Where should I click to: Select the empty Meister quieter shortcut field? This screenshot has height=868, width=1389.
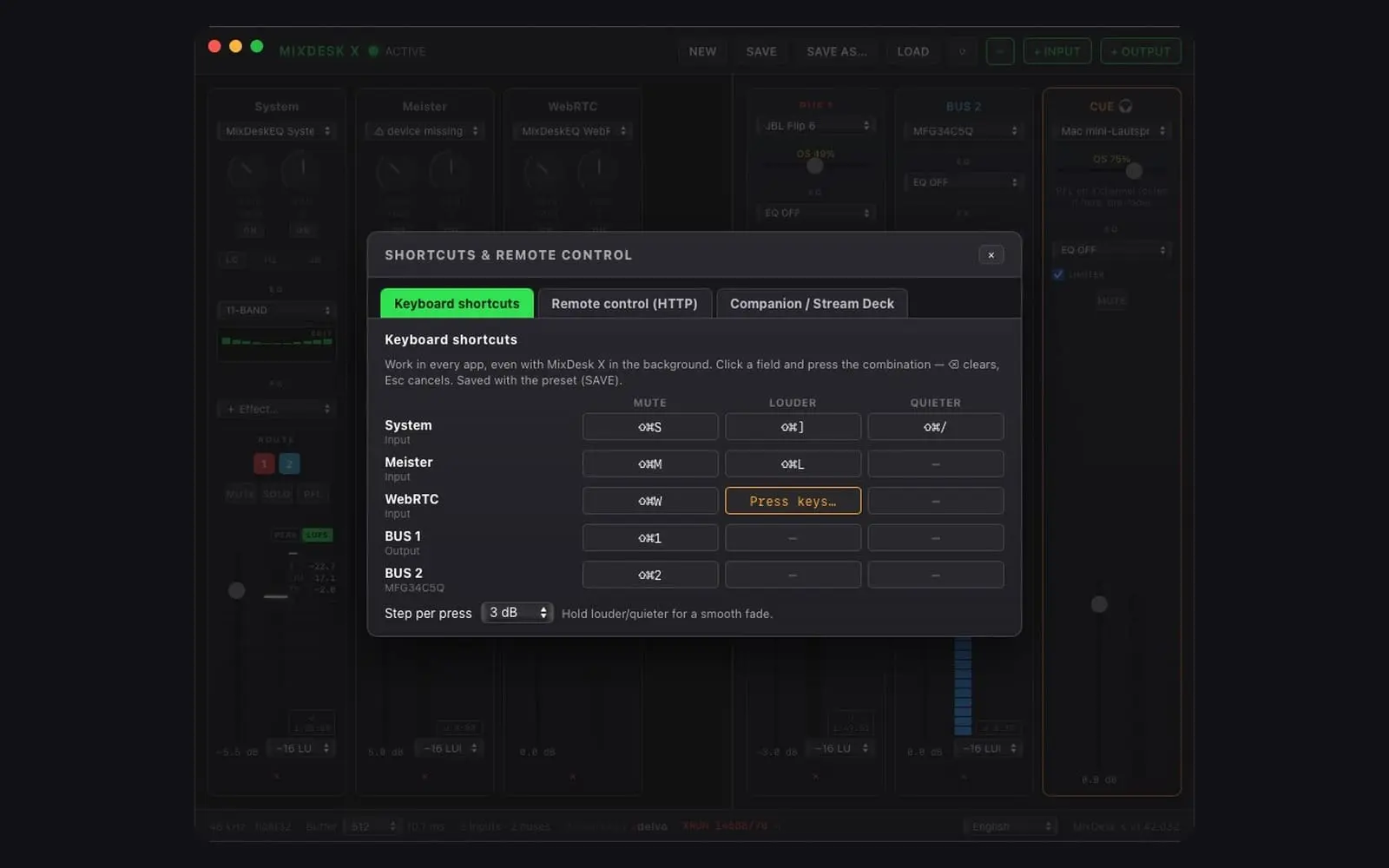coord(936,464)
